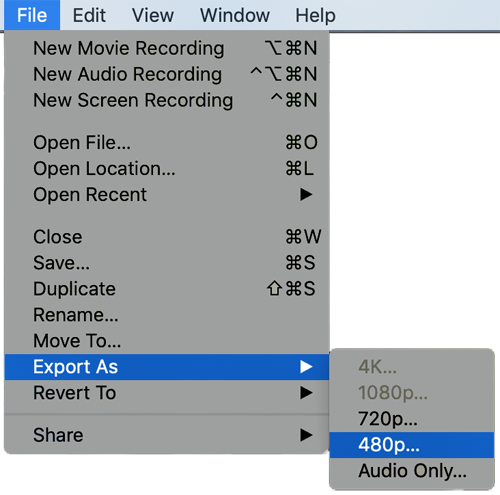Image resolution: width=500 pixels, height=495 pixels.
Task: Expand the Export As submenu
Action: click(x=167, y=367)
